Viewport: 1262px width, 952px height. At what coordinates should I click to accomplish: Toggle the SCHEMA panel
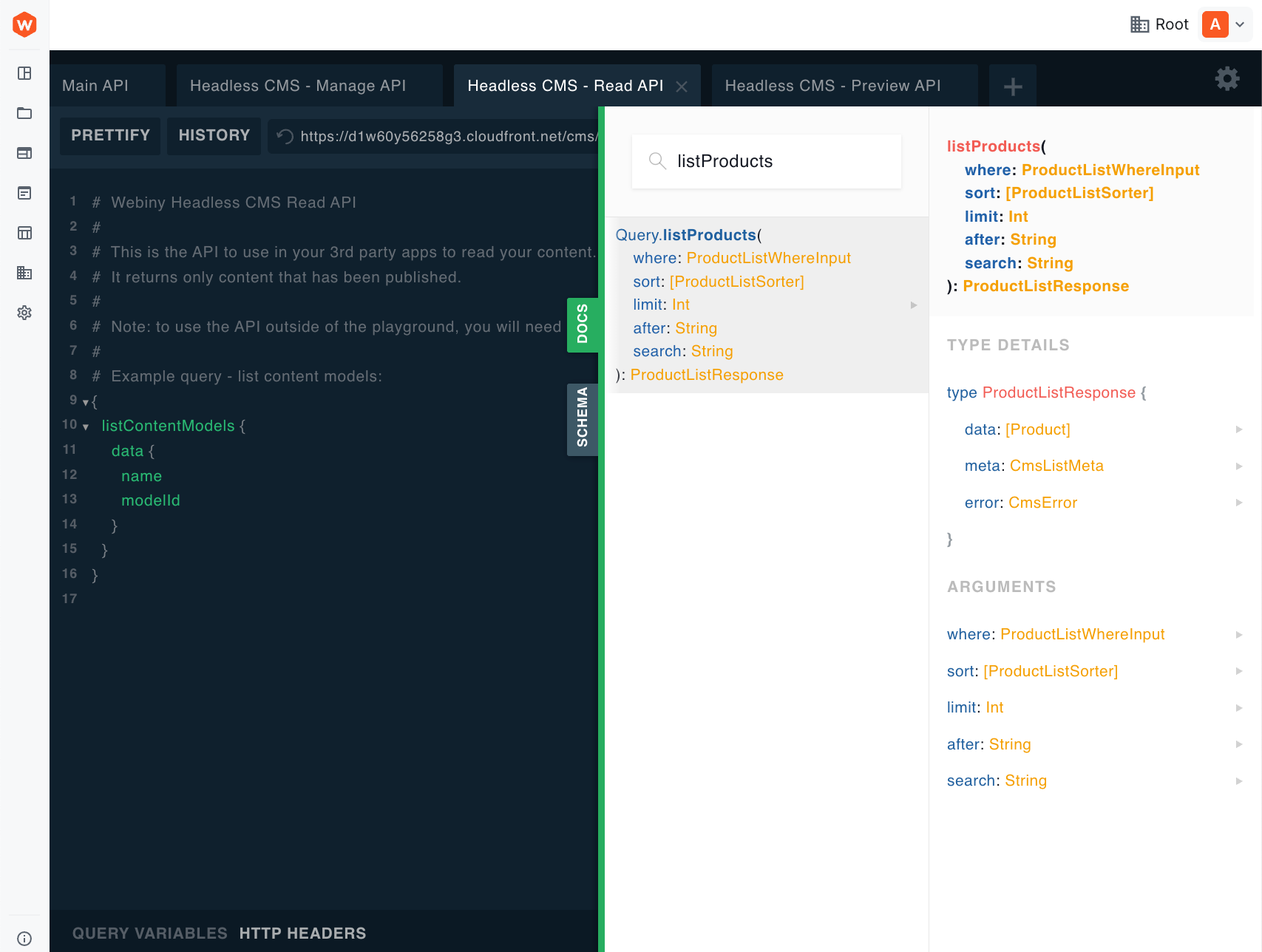click(x=583, y=419)
